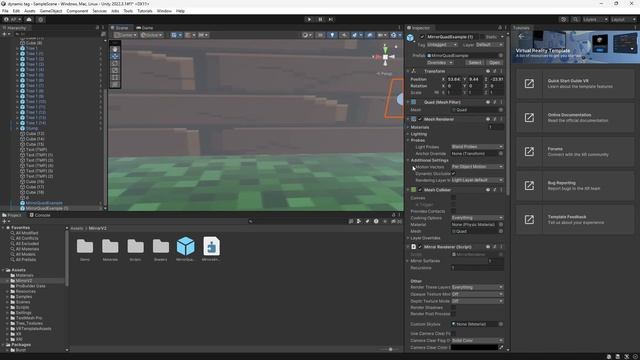Open the Tag dropdown
Image resolution: width=640 pixels, height=360 pixels.
point(442,44)
